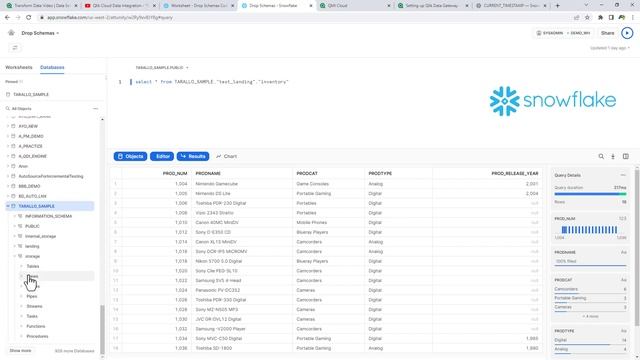
Task: Close the Drop Schemas - Snowflake browser tab
Action: [311, 6]
